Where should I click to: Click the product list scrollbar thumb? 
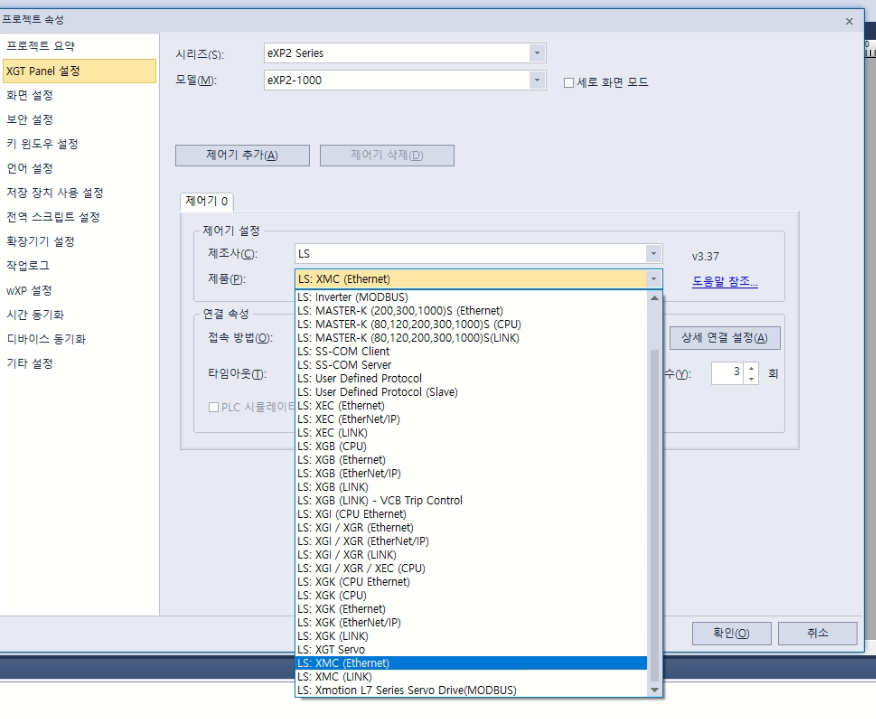click(654, 515)
